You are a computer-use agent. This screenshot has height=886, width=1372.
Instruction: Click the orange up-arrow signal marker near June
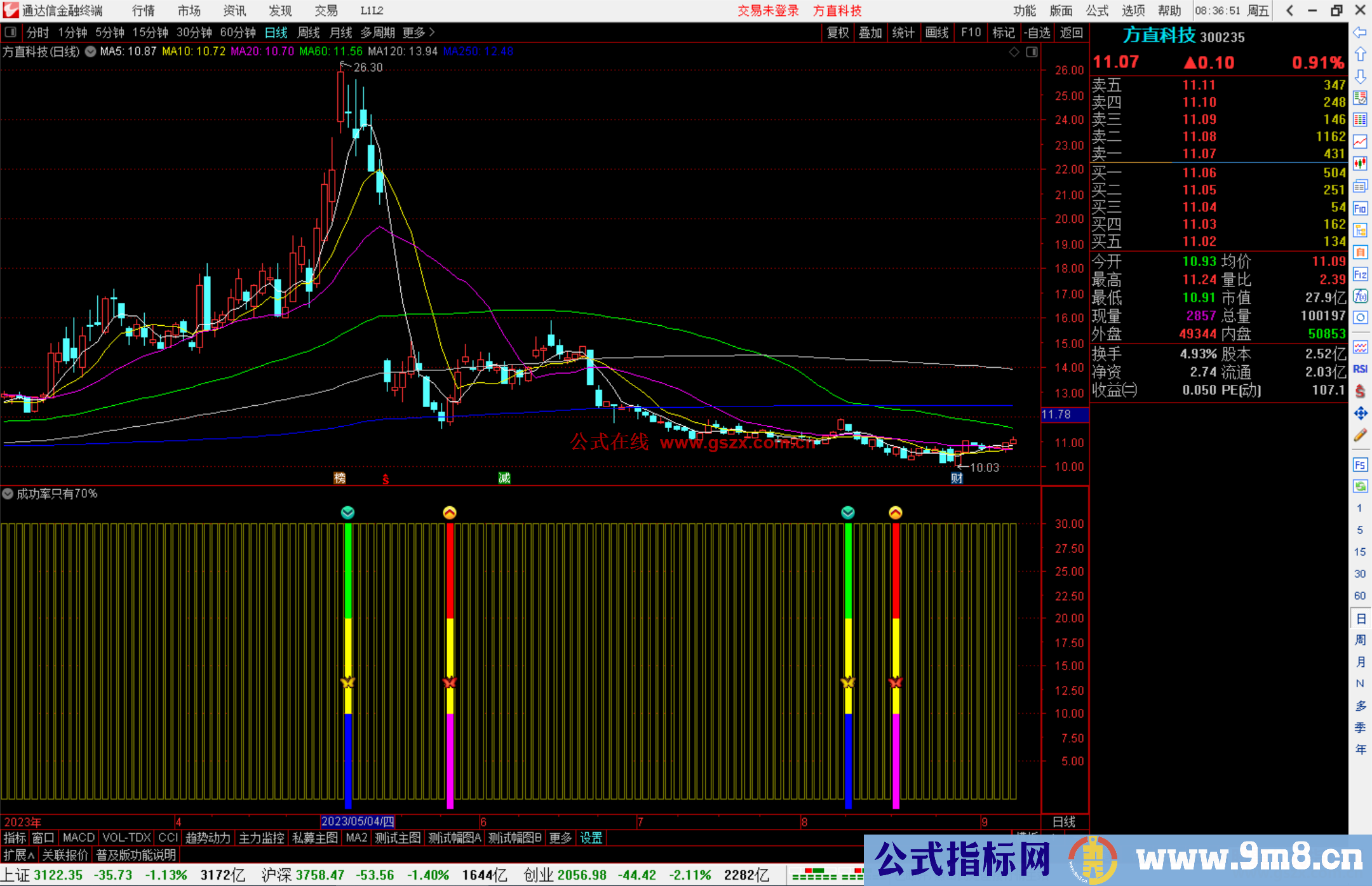(450, 513)
